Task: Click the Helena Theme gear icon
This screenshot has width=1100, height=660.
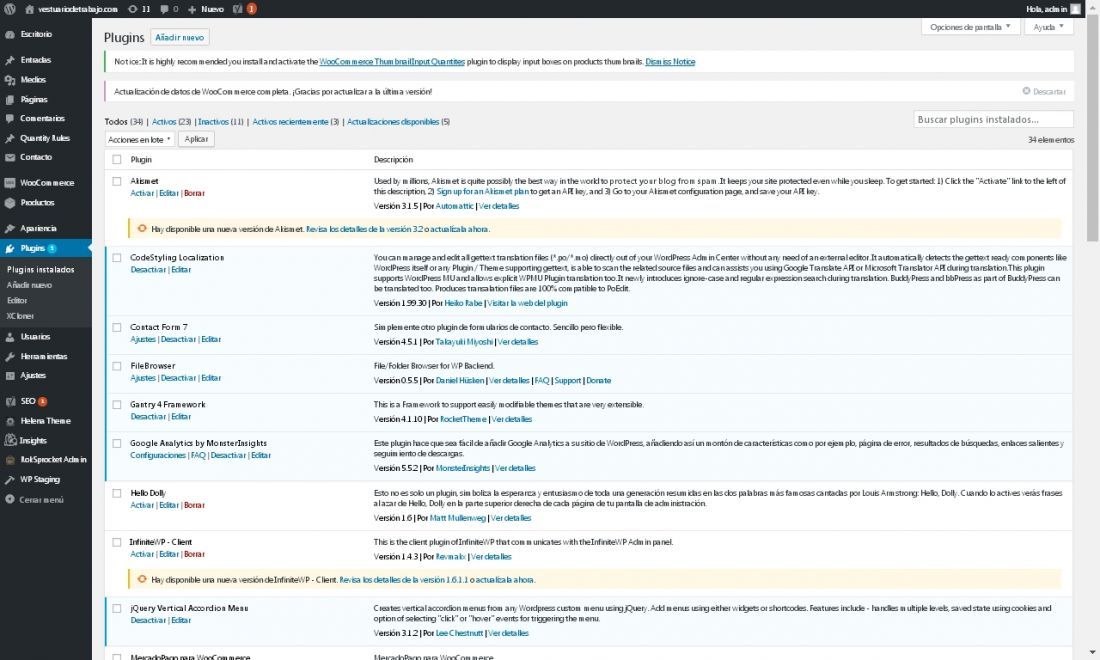Action: tap(10, 421)
